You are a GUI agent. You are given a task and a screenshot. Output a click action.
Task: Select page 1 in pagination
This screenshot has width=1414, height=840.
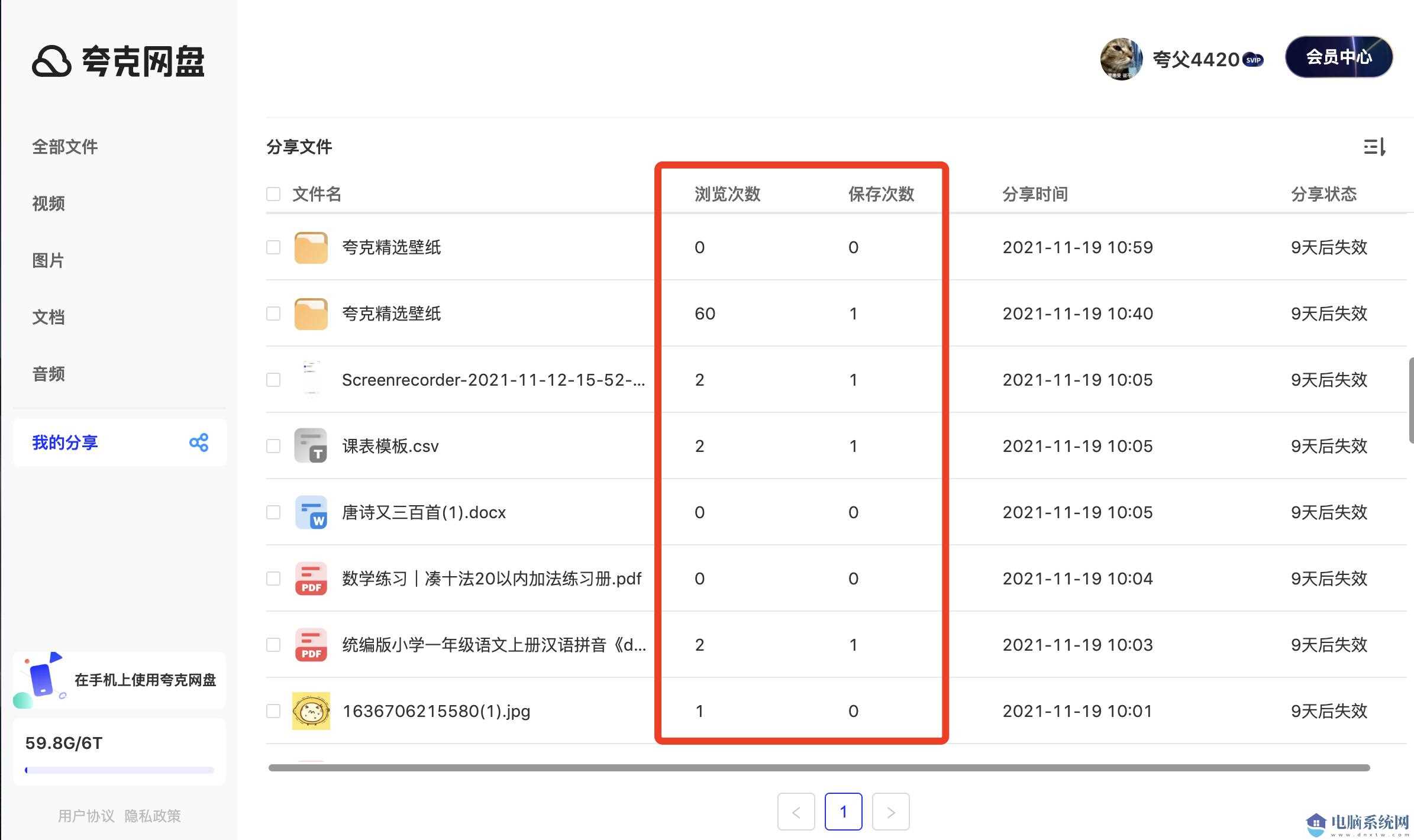click(844, 812)
